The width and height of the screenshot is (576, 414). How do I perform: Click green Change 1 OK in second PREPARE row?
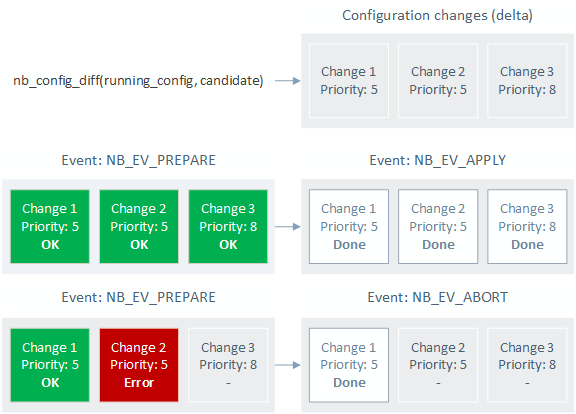50,365
